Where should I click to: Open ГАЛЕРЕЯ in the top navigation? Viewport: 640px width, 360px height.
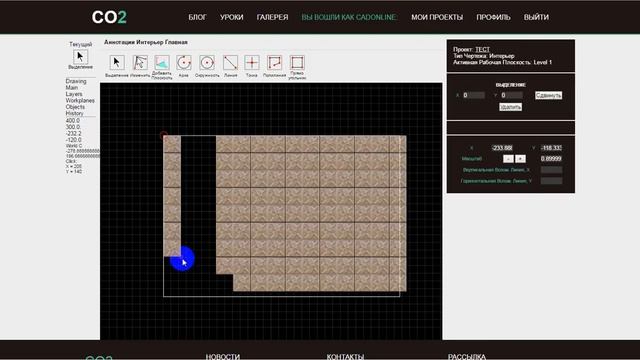pyautogui.click(x=272, y=17)
